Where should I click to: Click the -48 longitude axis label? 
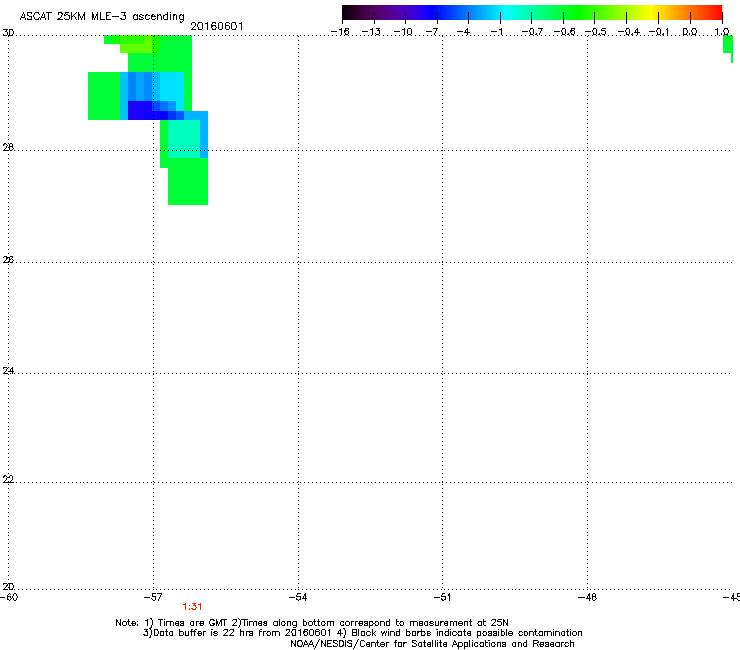588,597
